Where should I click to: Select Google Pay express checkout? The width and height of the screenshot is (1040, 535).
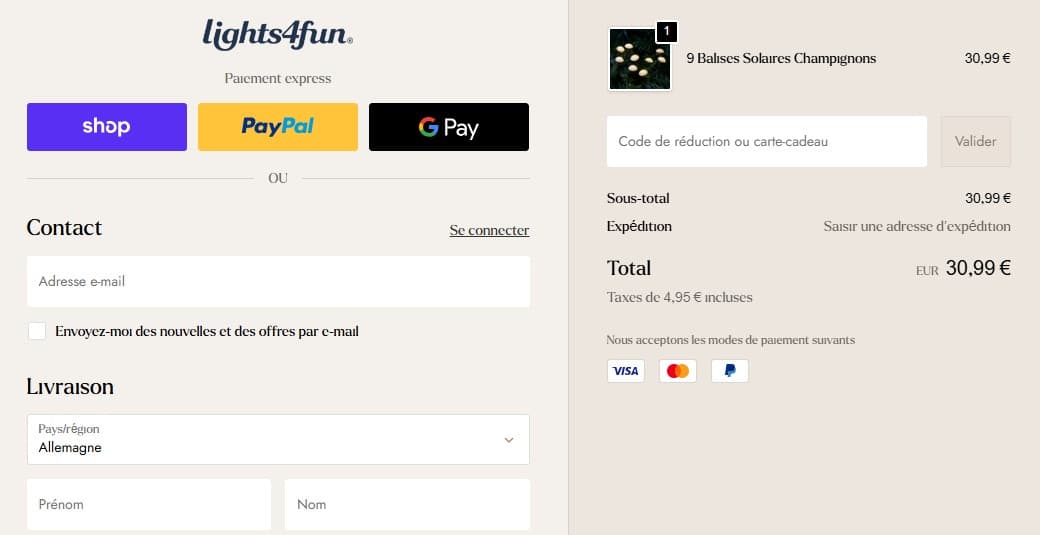[x=449, y=127]
